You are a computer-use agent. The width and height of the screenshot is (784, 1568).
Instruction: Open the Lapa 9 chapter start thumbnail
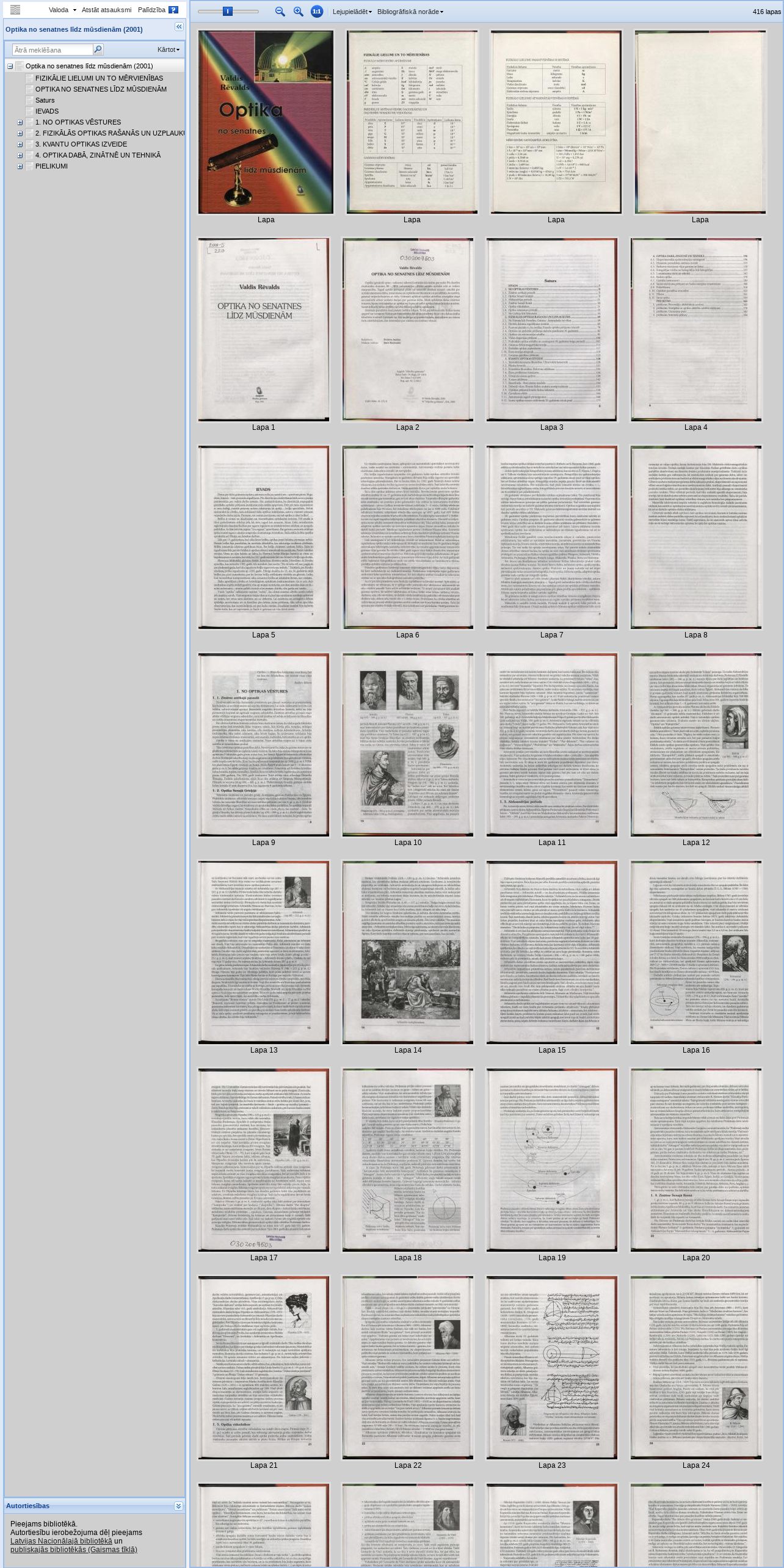pyautogui.click(x=263, y=745)
